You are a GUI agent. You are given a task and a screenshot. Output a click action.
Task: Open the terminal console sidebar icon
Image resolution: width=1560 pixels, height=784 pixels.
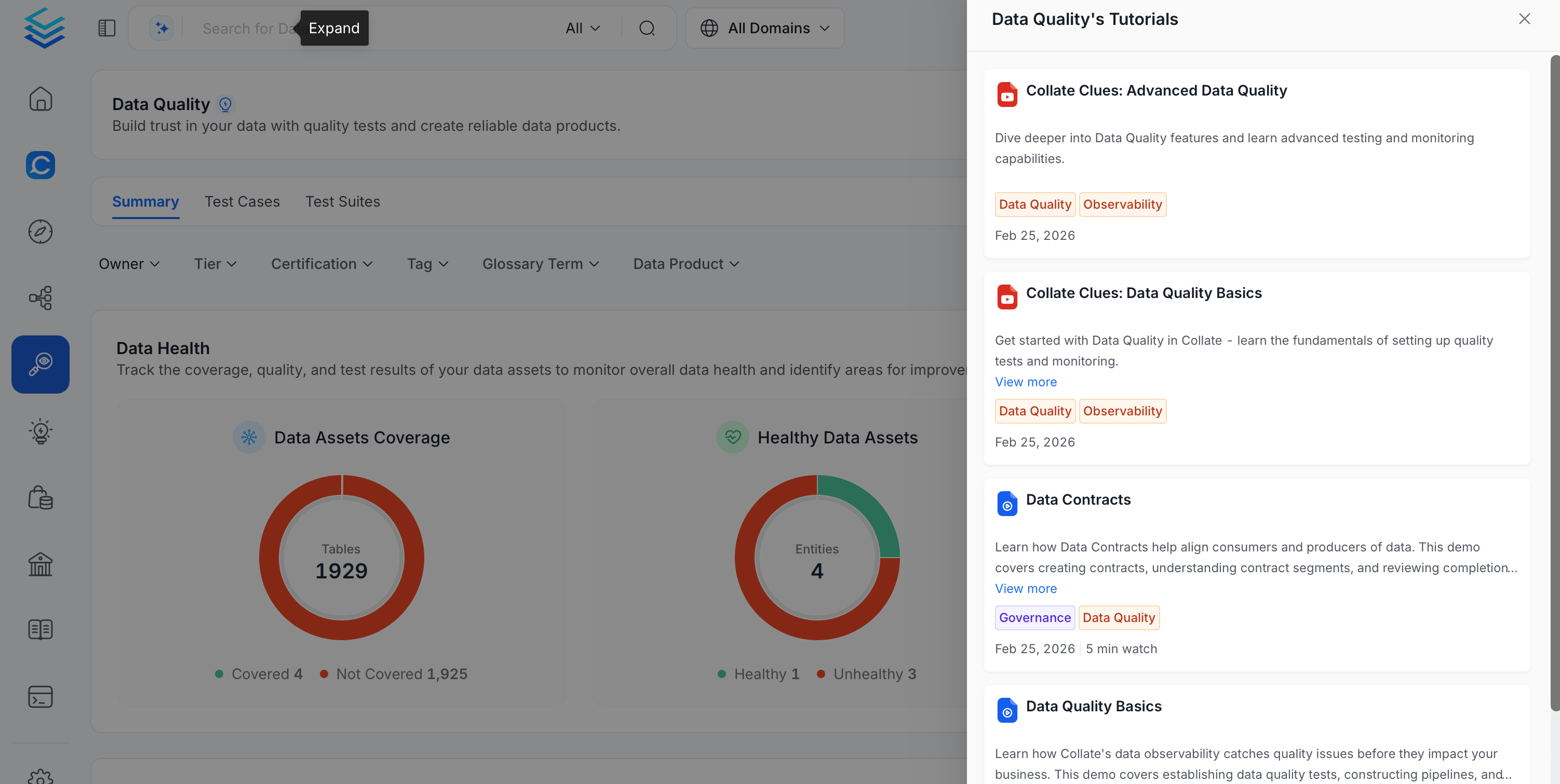(41, 696)
